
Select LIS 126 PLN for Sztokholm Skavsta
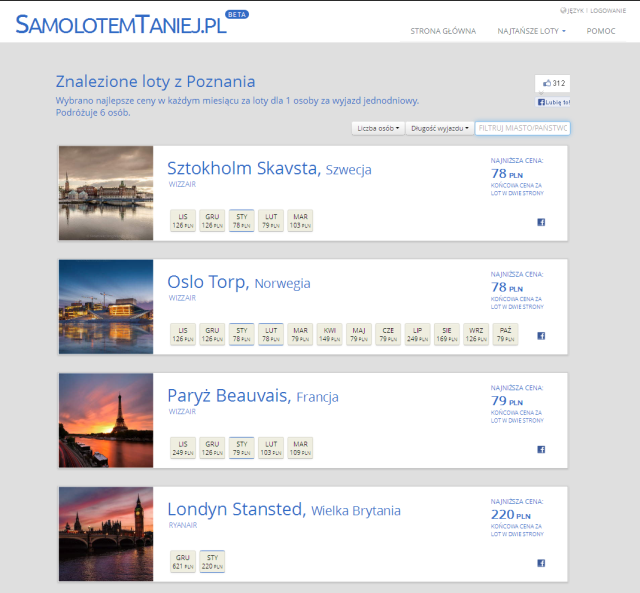[x=183, y=221]
